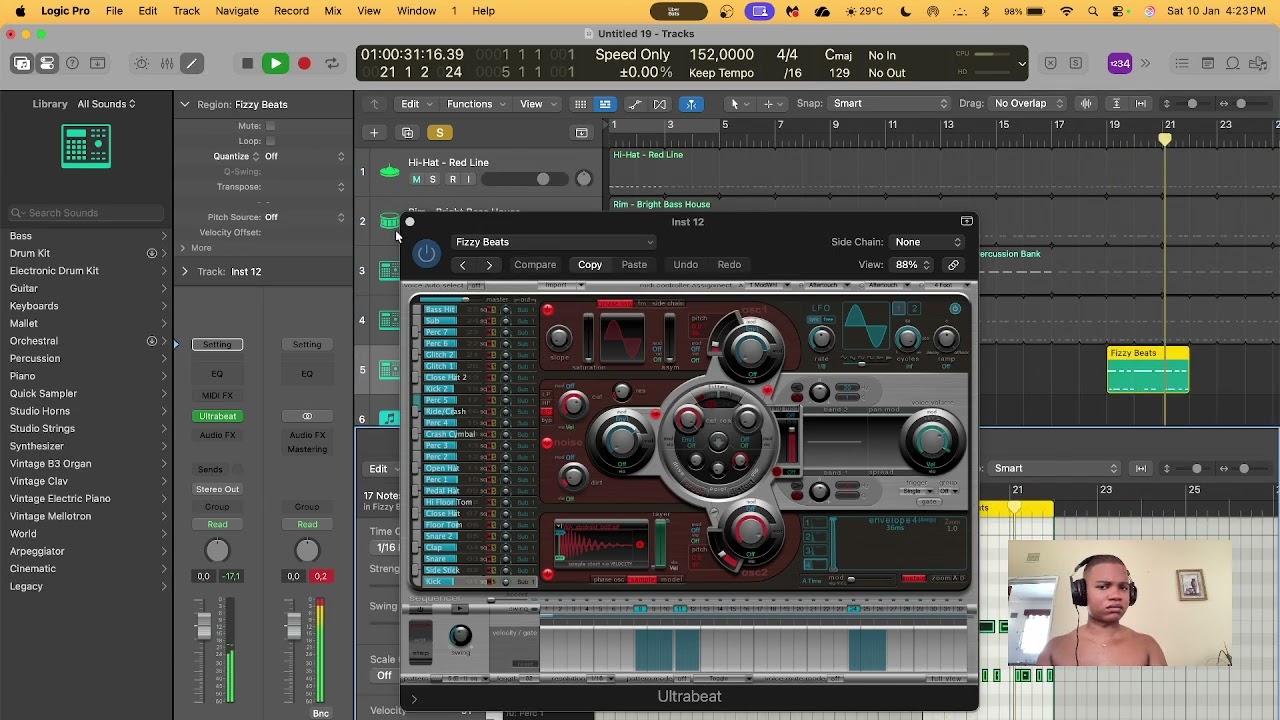Solo the Hi-Hat - Red Line track
Image resolution: width=1280 pixels, height=720 pixels.
tap(432, 179)
